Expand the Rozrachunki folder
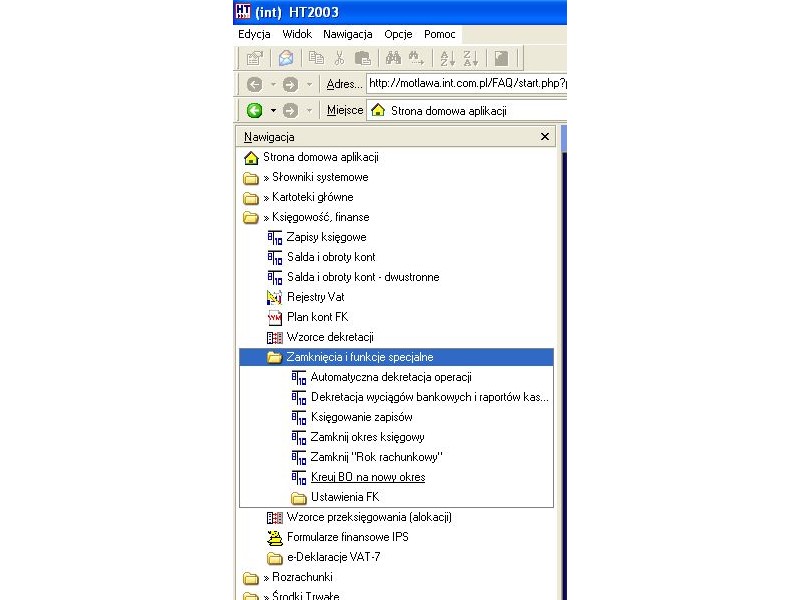This screenshot has width=800, height=600. click(288, 577)
